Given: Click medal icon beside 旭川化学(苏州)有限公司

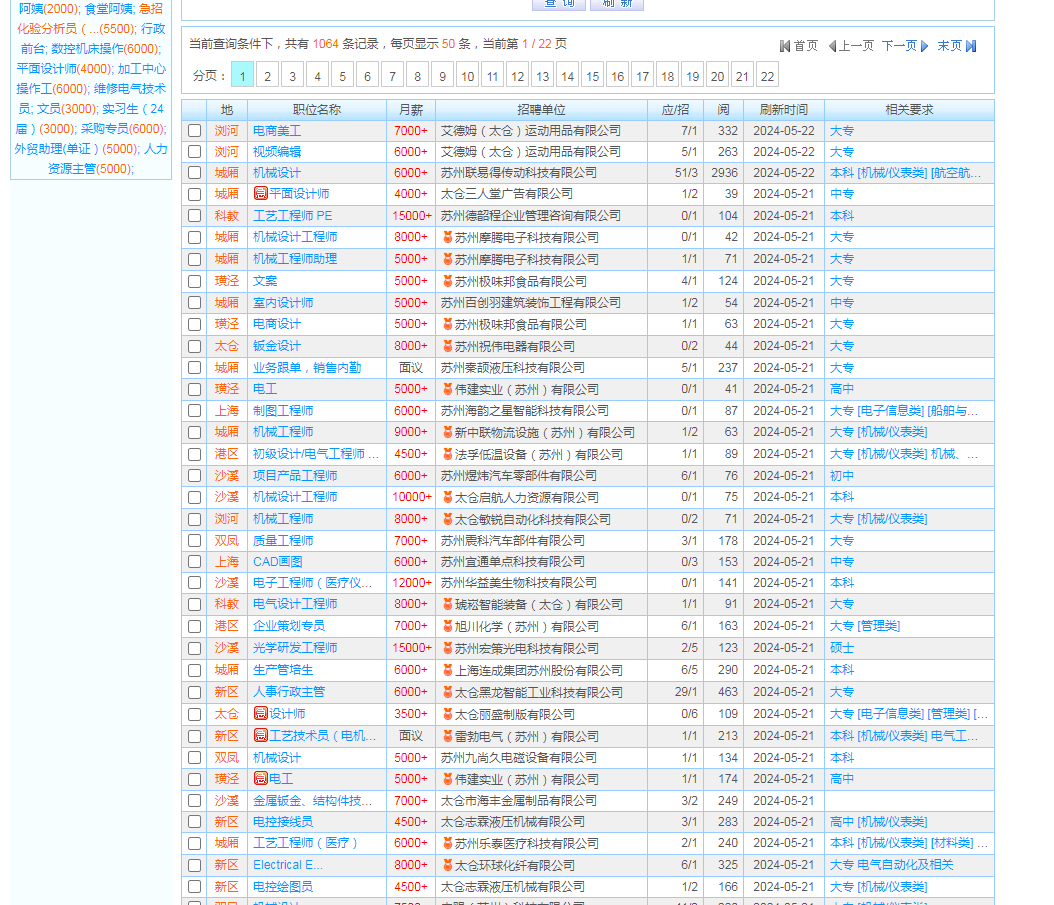Looking at the screenshot, I should [447, 626].
